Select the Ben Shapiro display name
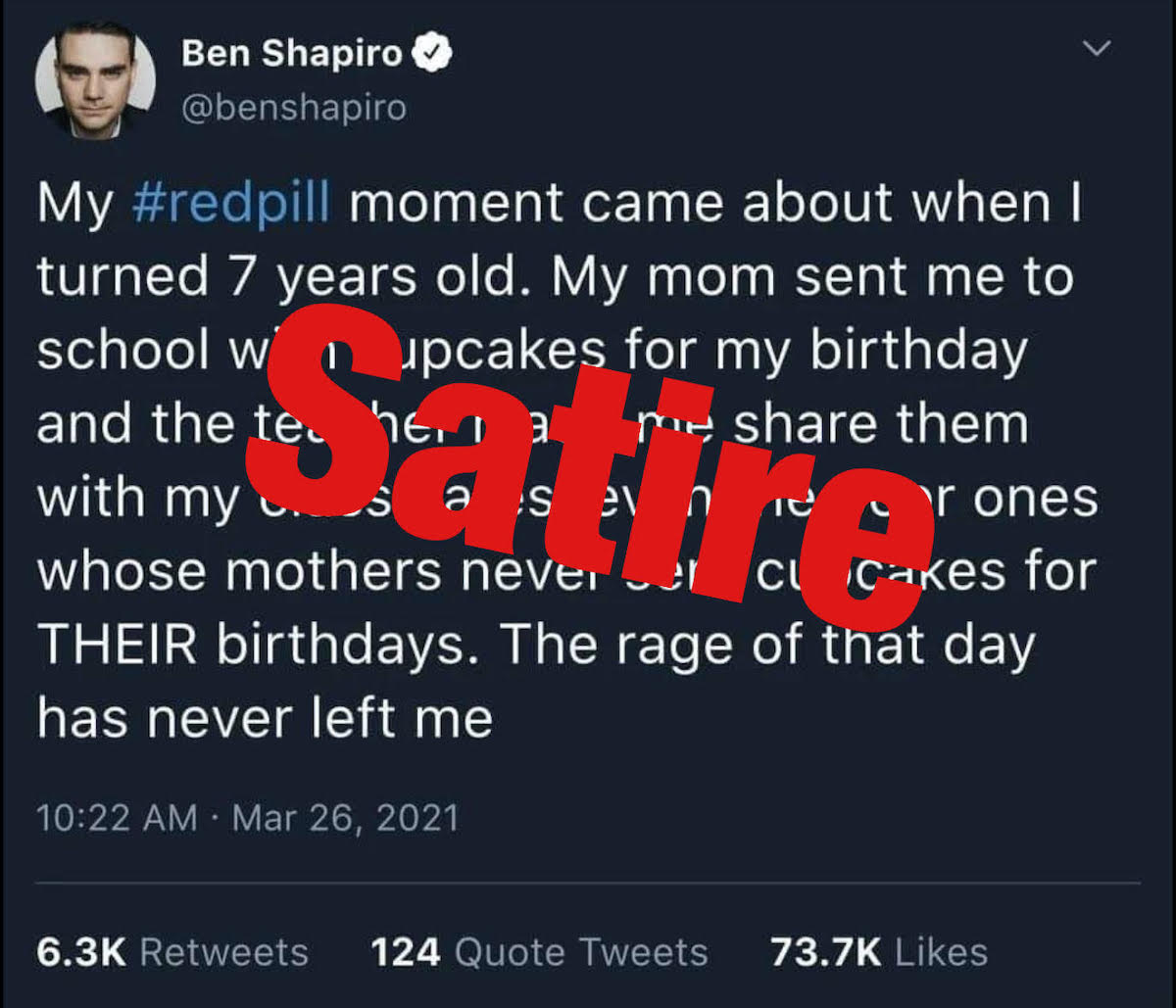Viewport: 1176px width, 1008px height. click(x=291, y=53)
